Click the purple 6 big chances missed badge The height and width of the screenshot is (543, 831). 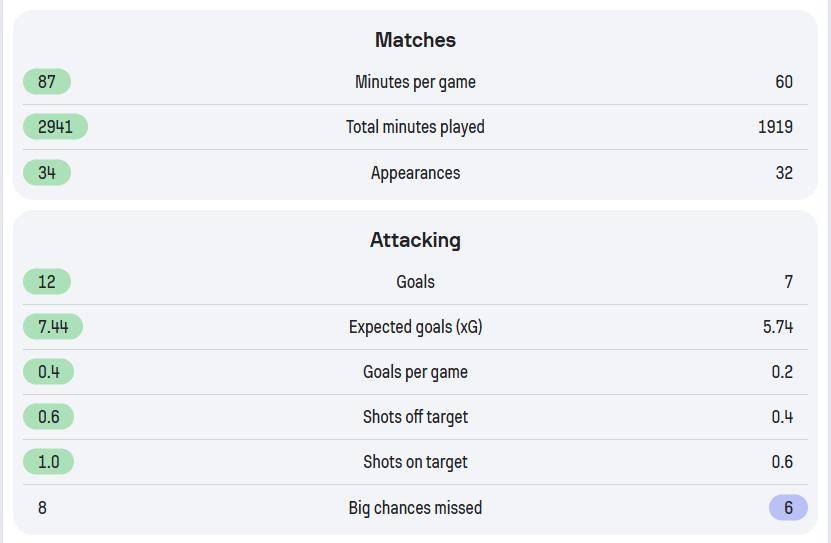pos(788,508)
